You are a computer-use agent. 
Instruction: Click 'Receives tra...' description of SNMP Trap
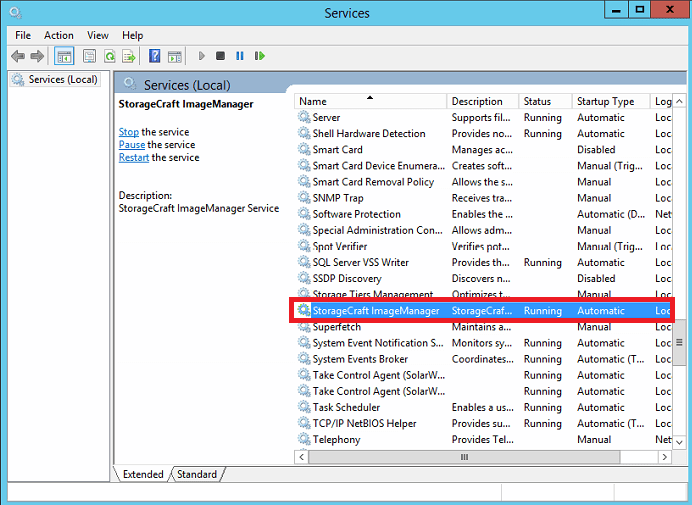click(482, 198)
